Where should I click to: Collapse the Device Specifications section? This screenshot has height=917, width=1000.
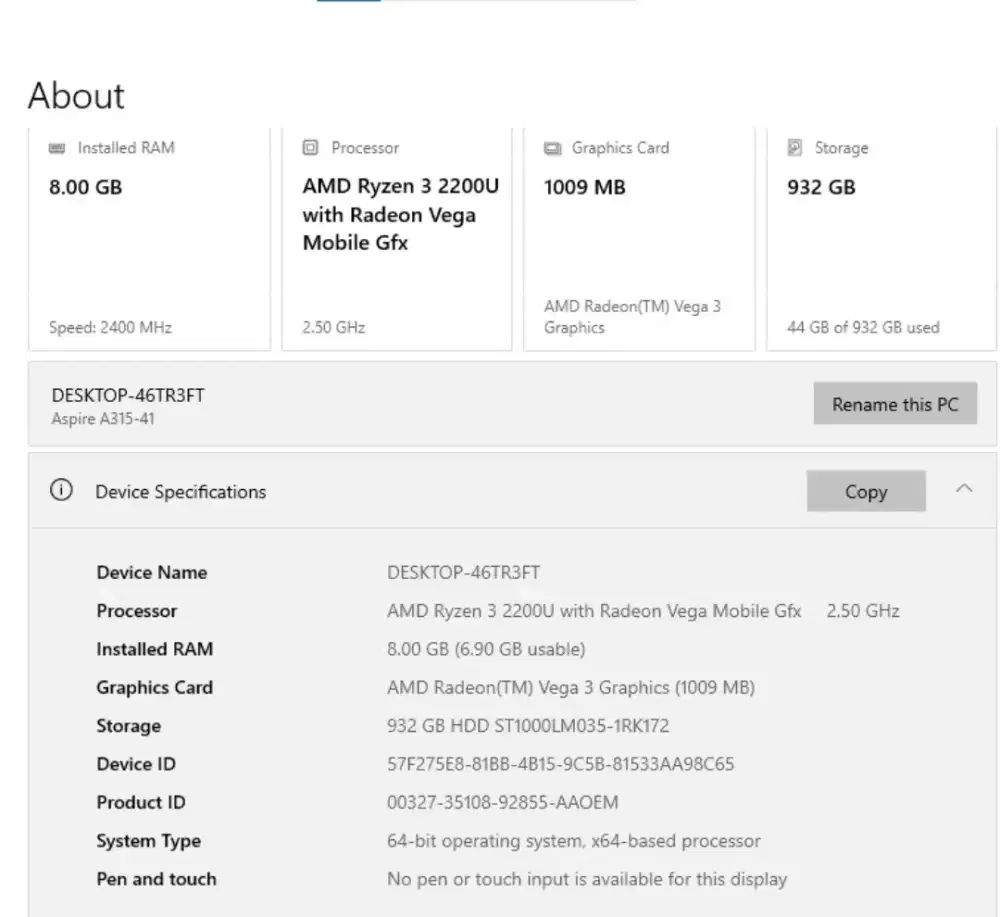[x=964, y=489]
